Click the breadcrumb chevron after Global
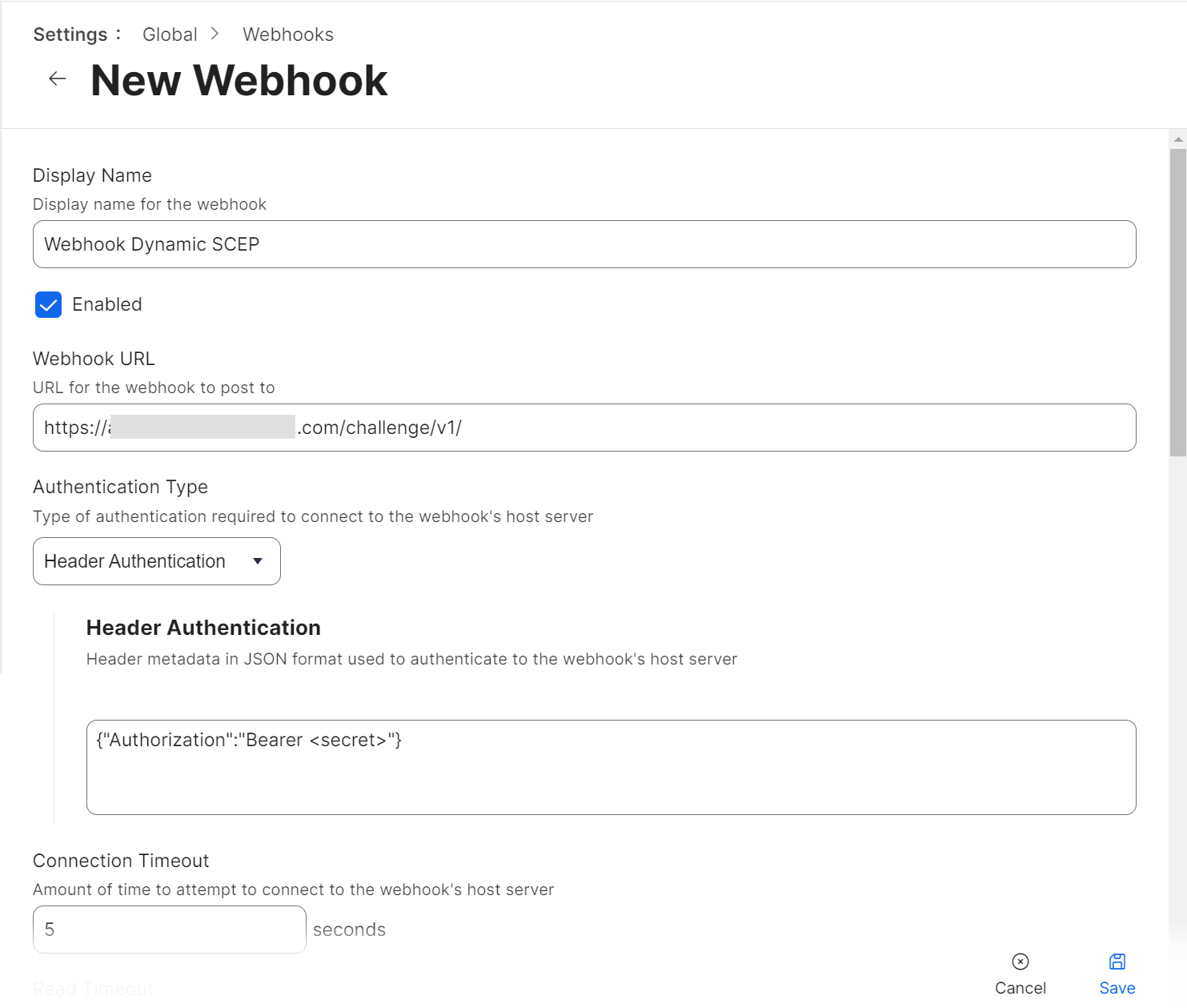The width and height of the screenshot is (1187, 1008). (215, 34)
